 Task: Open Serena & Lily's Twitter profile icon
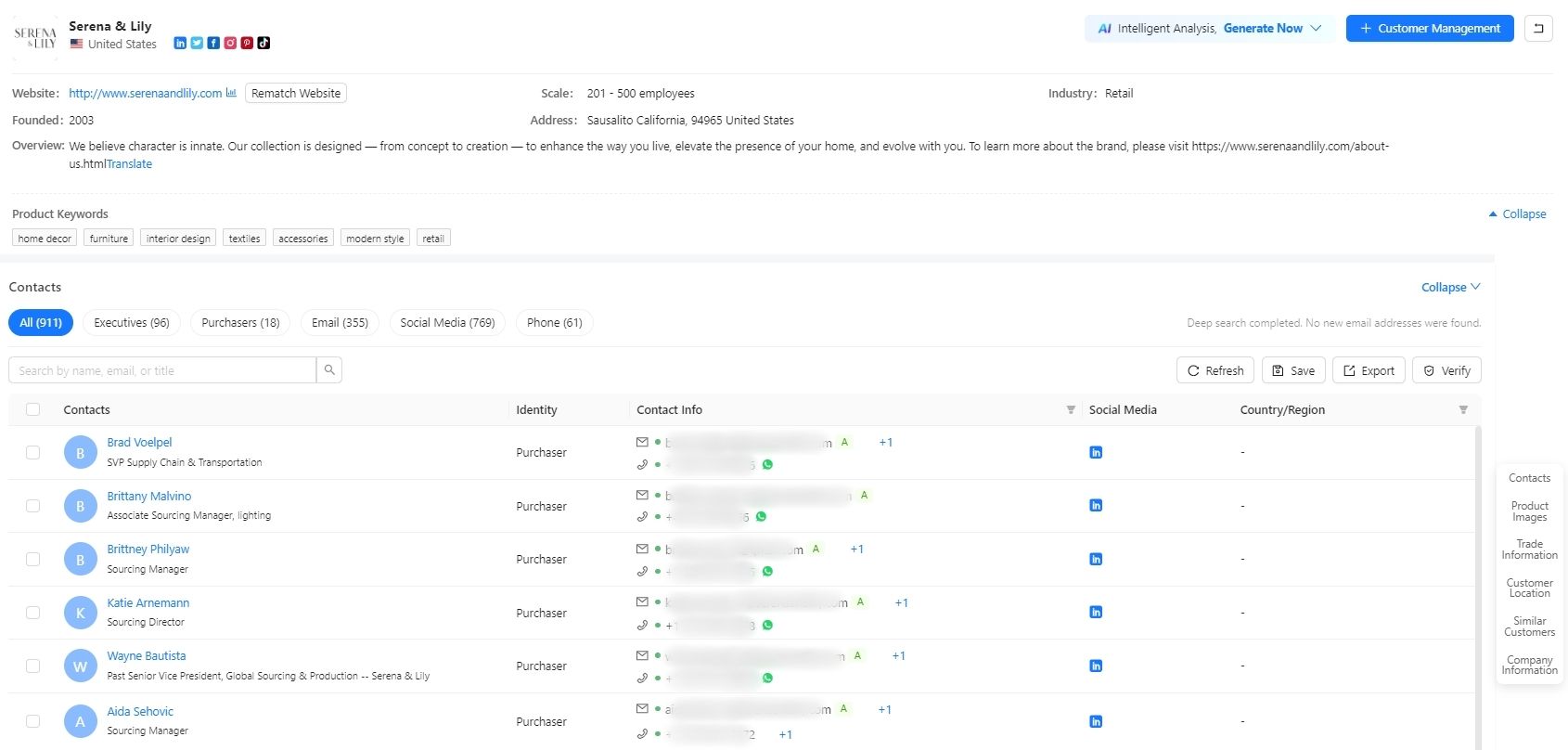pos(197,43)
